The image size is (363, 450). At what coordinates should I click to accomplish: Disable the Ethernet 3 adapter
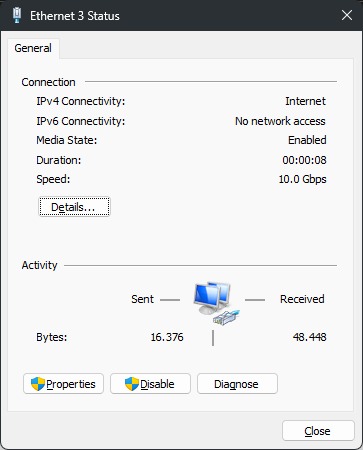tap(150, 384)
